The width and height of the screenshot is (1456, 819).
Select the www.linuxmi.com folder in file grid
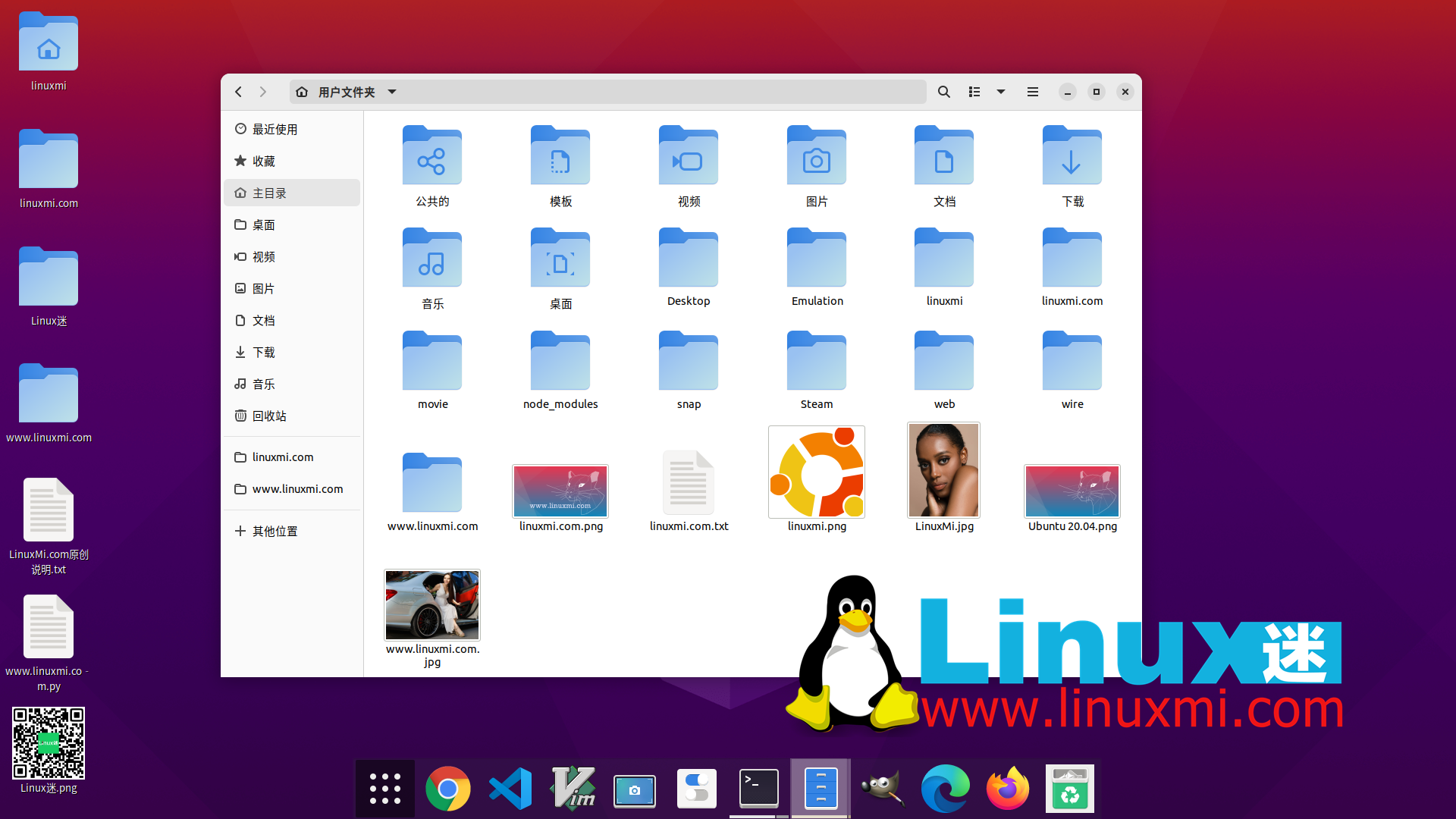(432, 483)
